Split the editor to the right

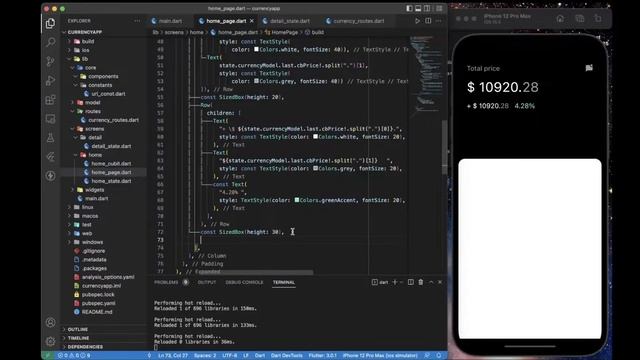point(428,21)
